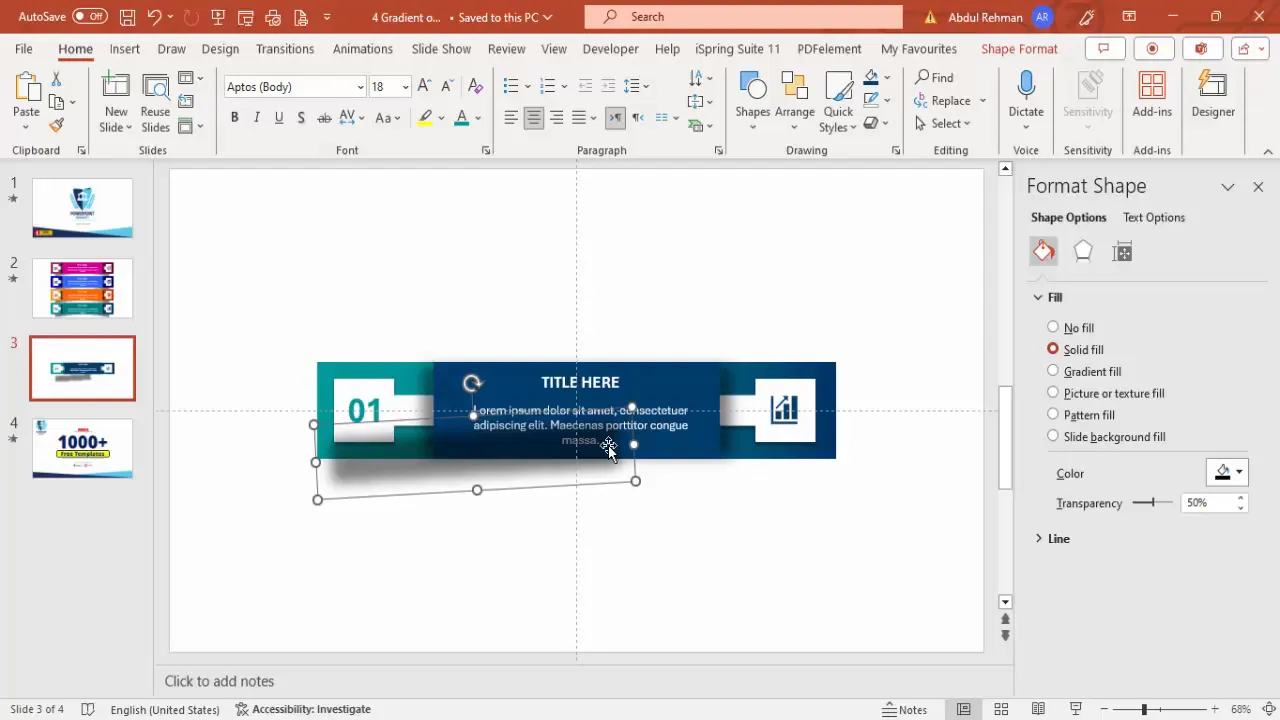Open the Select dropdown in Editing
The width and height of the screenshot is (1280, 720).
(942, 124)
